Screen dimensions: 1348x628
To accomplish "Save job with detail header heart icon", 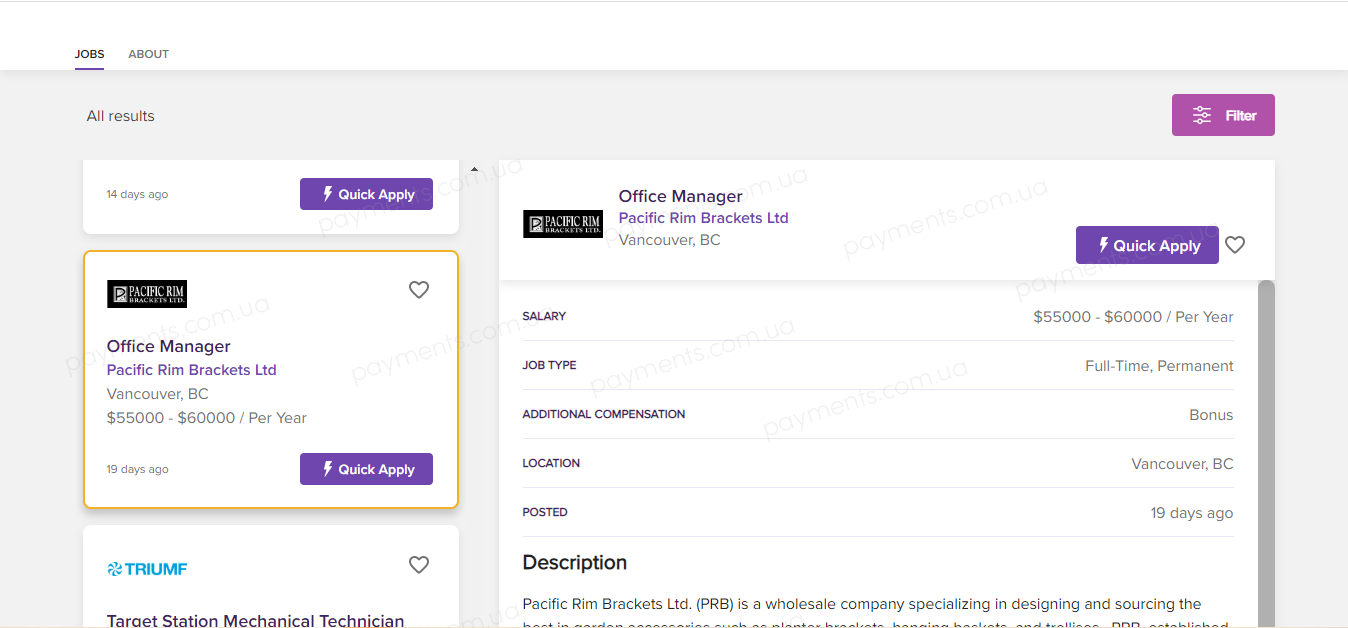I will [x=1235, y=245].
